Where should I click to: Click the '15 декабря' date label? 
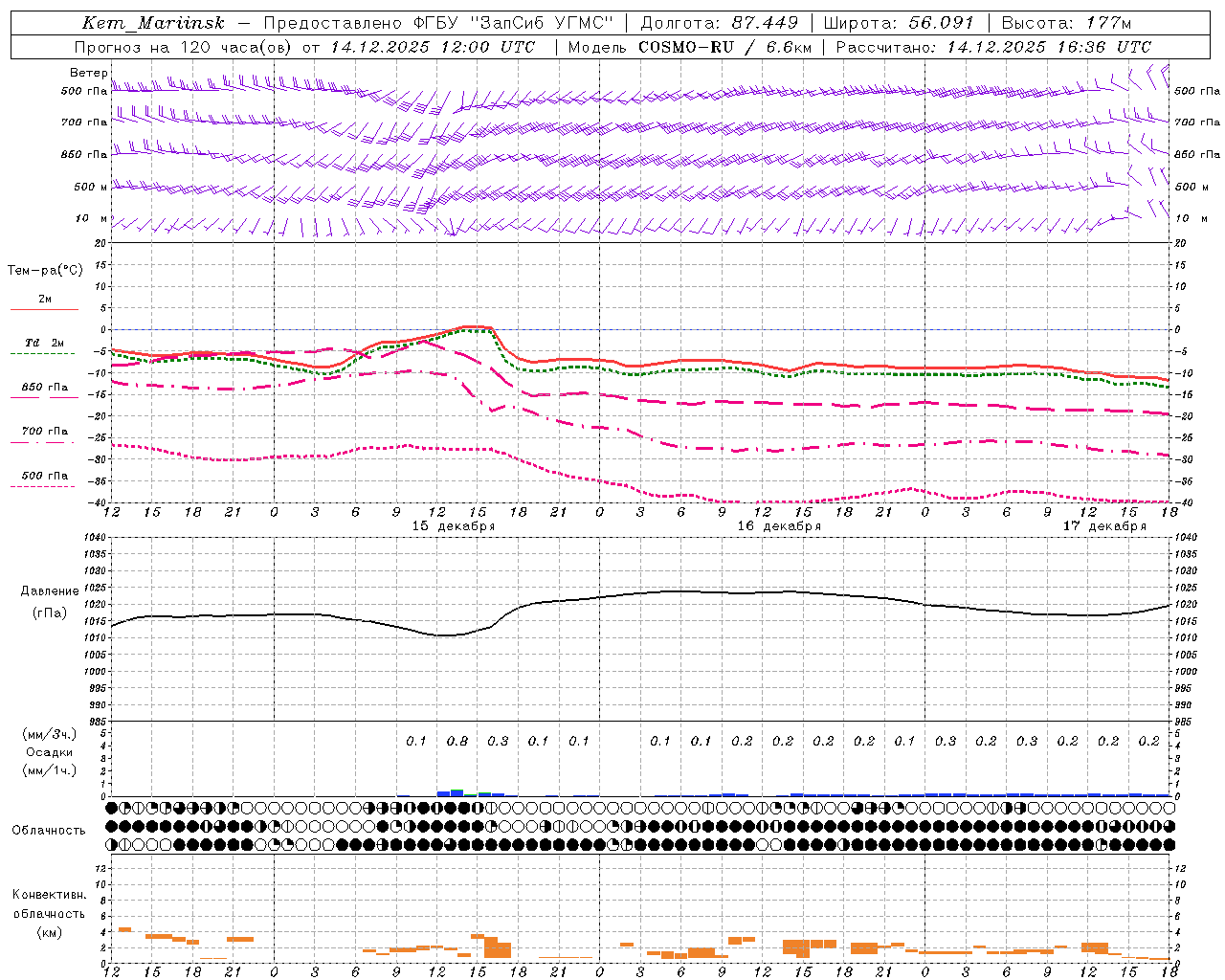(454, 526)
